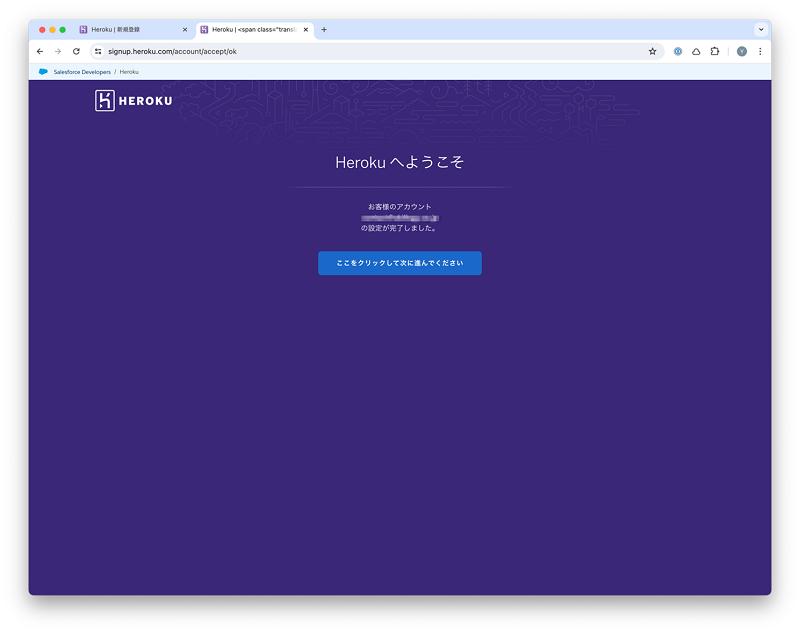Image resolution: width=800 pixels, height=633 pixels.
Task: Click the ここをクリックして次に進んでください button
Action: [399, 263]
